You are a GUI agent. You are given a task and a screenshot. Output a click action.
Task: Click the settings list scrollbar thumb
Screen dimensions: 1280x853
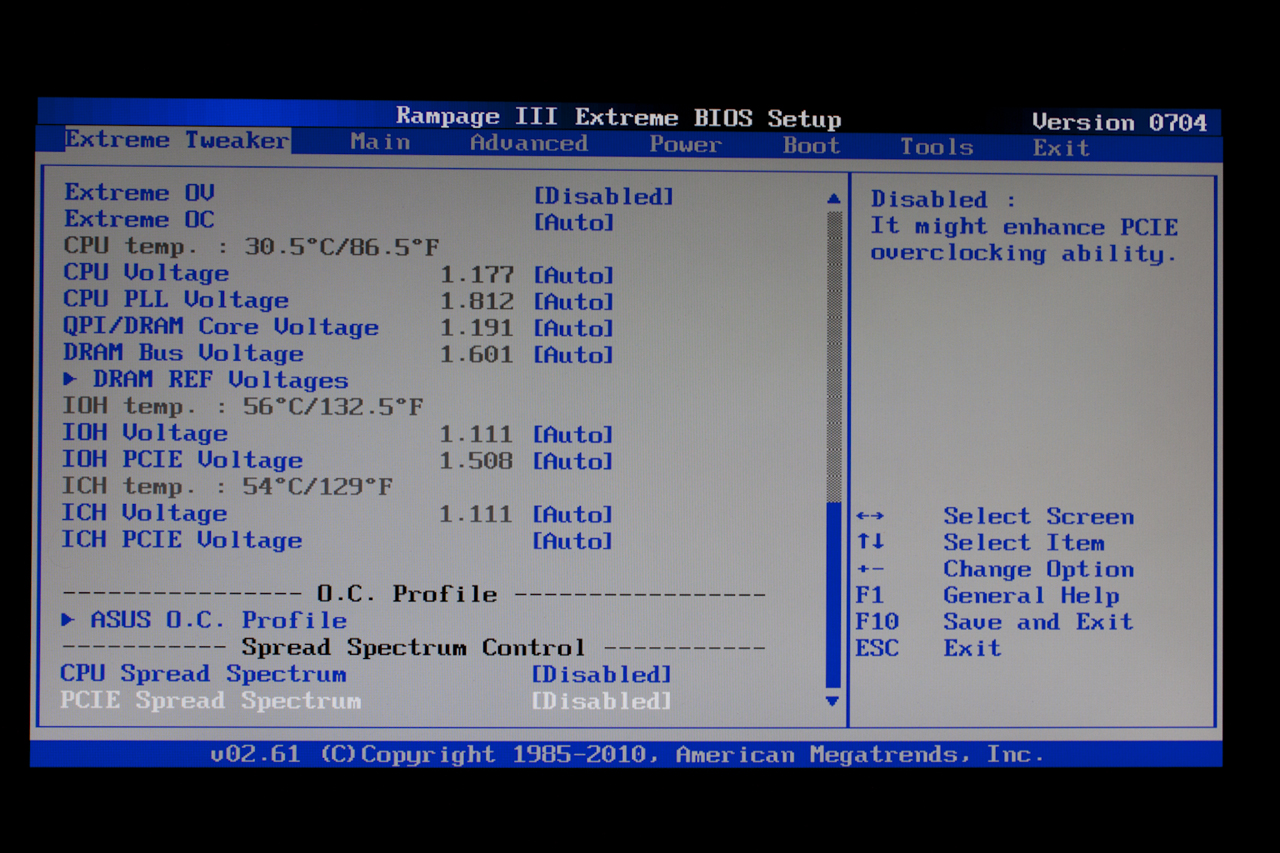click(x=833, y=594)
